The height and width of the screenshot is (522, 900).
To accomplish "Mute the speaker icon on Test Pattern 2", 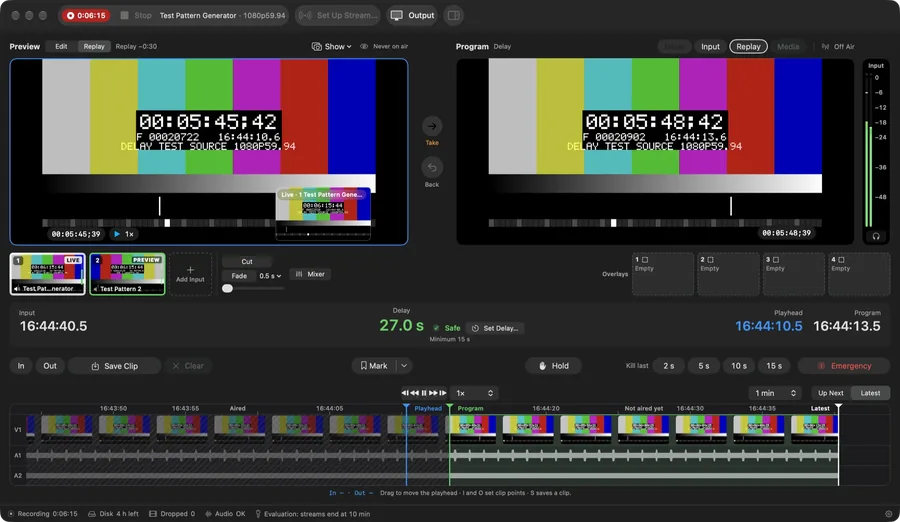I will click(x=95, y=289).
